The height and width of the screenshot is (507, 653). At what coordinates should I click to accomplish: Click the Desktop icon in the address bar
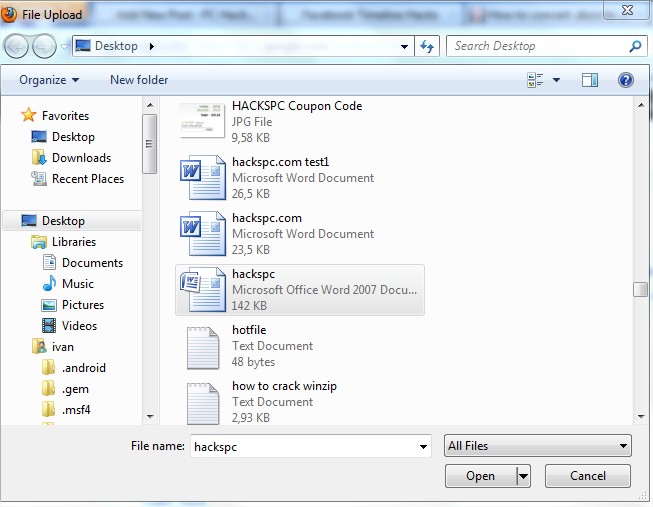coord(83,45)
